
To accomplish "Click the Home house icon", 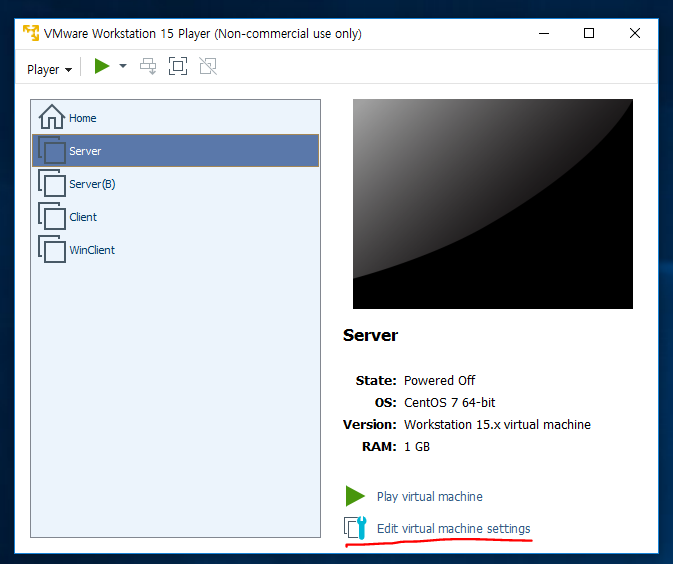I will (x=52, y=117).
